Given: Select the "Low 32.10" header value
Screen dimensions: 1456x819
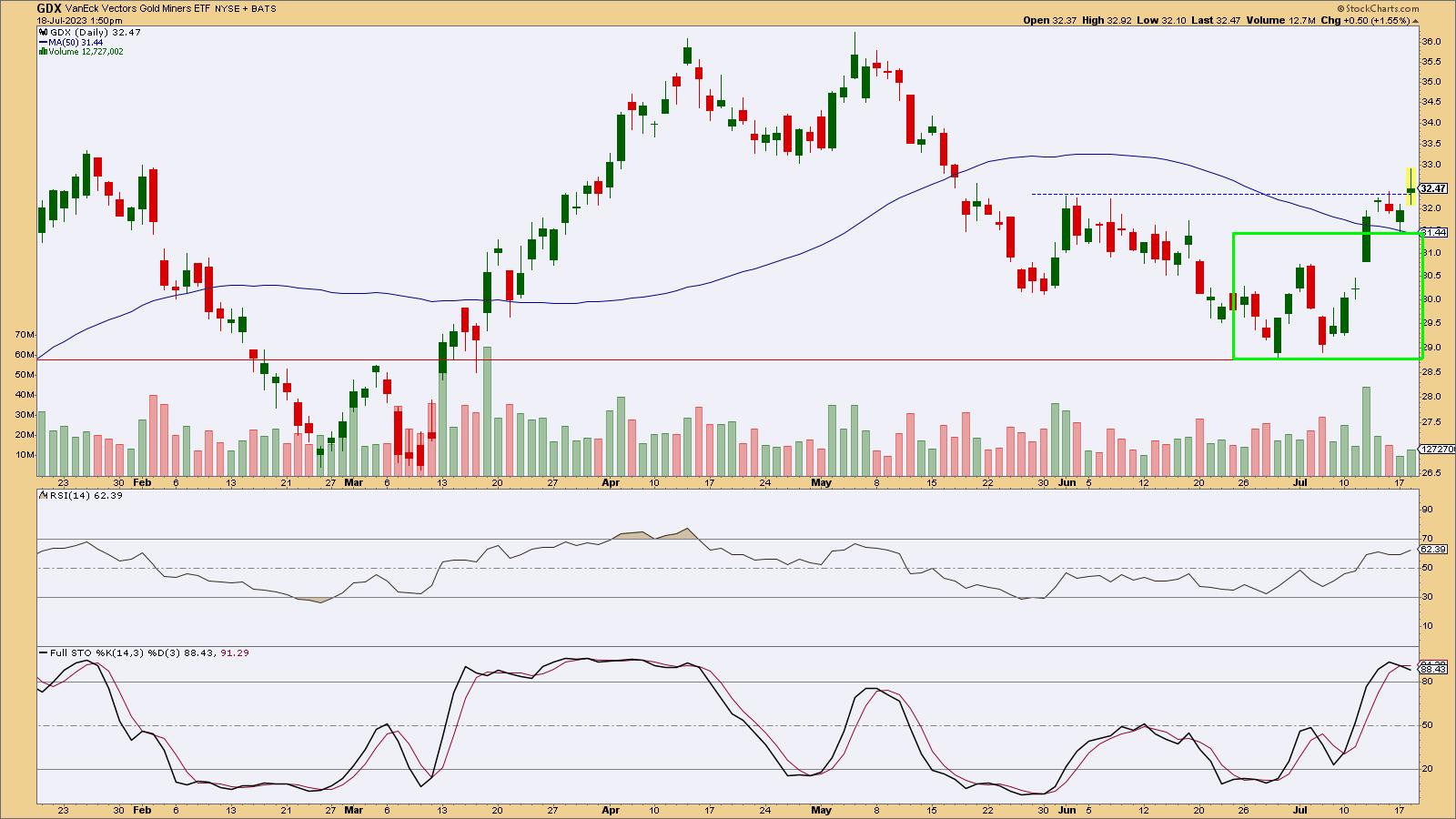Looking at the screenshot, I should (x=1162, y=20).
